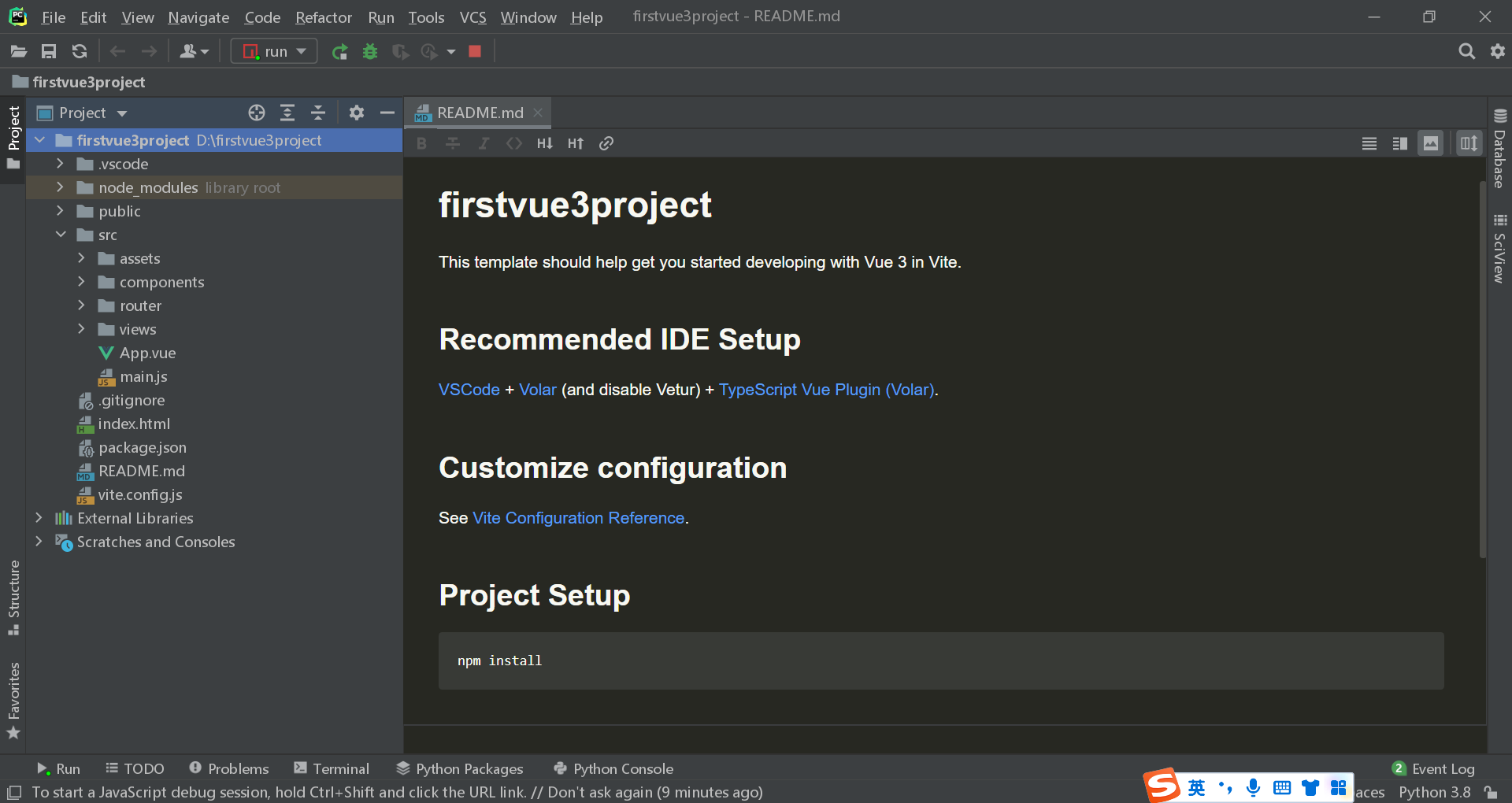Toggle the SciView tool window
The width and height of the screenshot is (1512, 803).
1499,248
